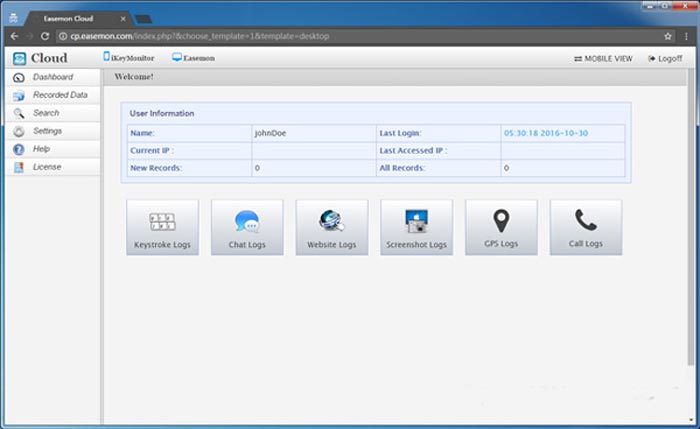Close the Easemon Cloud browser tab
This screenshot has width=700, height=429.
pyautogui.click(x=123, y=19)
